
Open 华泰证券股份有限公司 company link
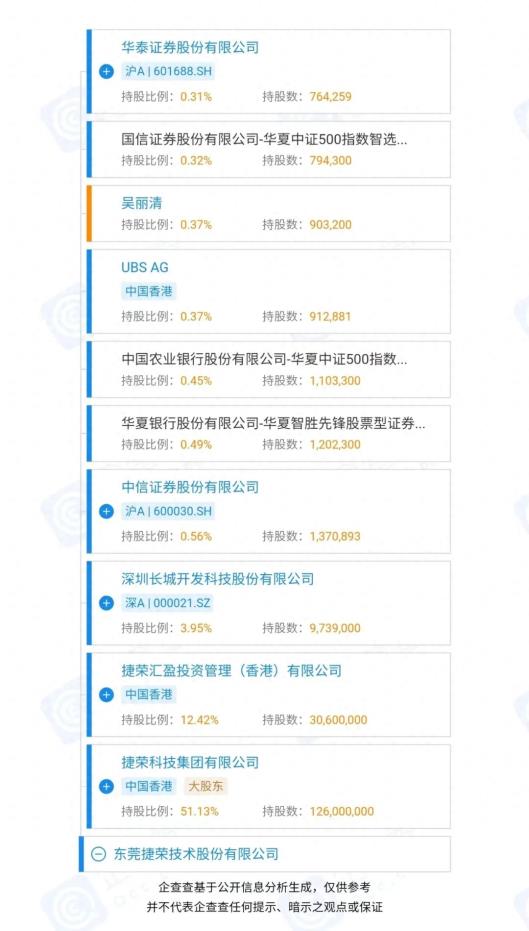190,48
